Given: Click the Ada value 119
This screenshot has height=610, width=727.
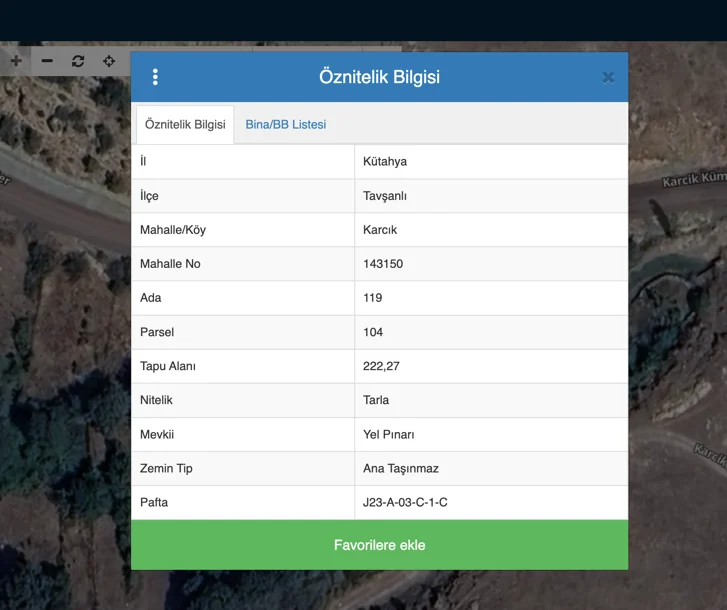Looking at the screenshot, I should [x=373, y=298].
